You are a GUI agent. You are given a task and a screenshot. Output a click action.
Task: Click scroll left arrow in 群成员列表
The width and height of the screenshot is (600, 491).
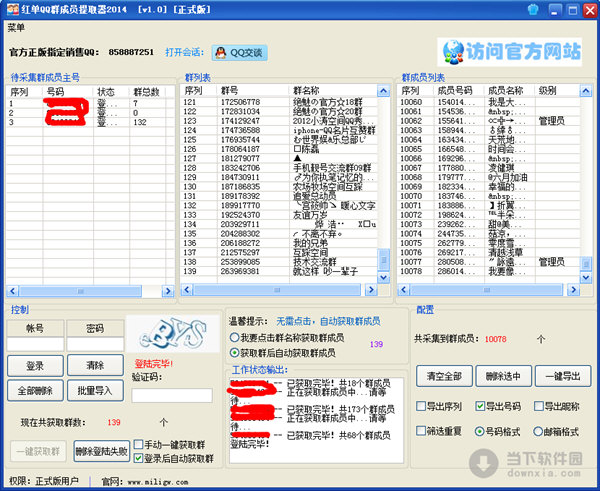point(403,290)
